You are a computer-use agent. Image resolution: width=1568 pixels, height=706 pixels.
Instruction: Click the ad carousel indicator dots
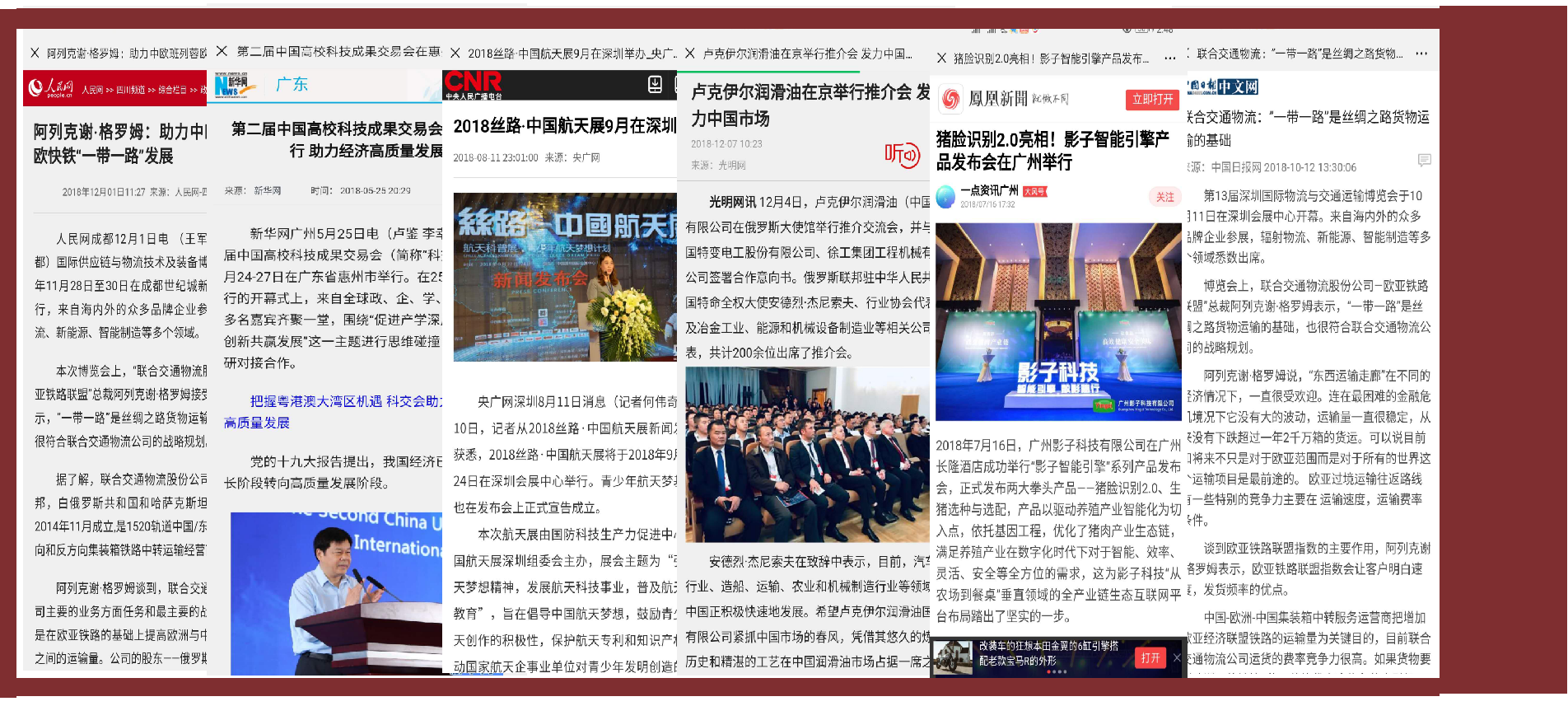click(x=1055, y=671)
